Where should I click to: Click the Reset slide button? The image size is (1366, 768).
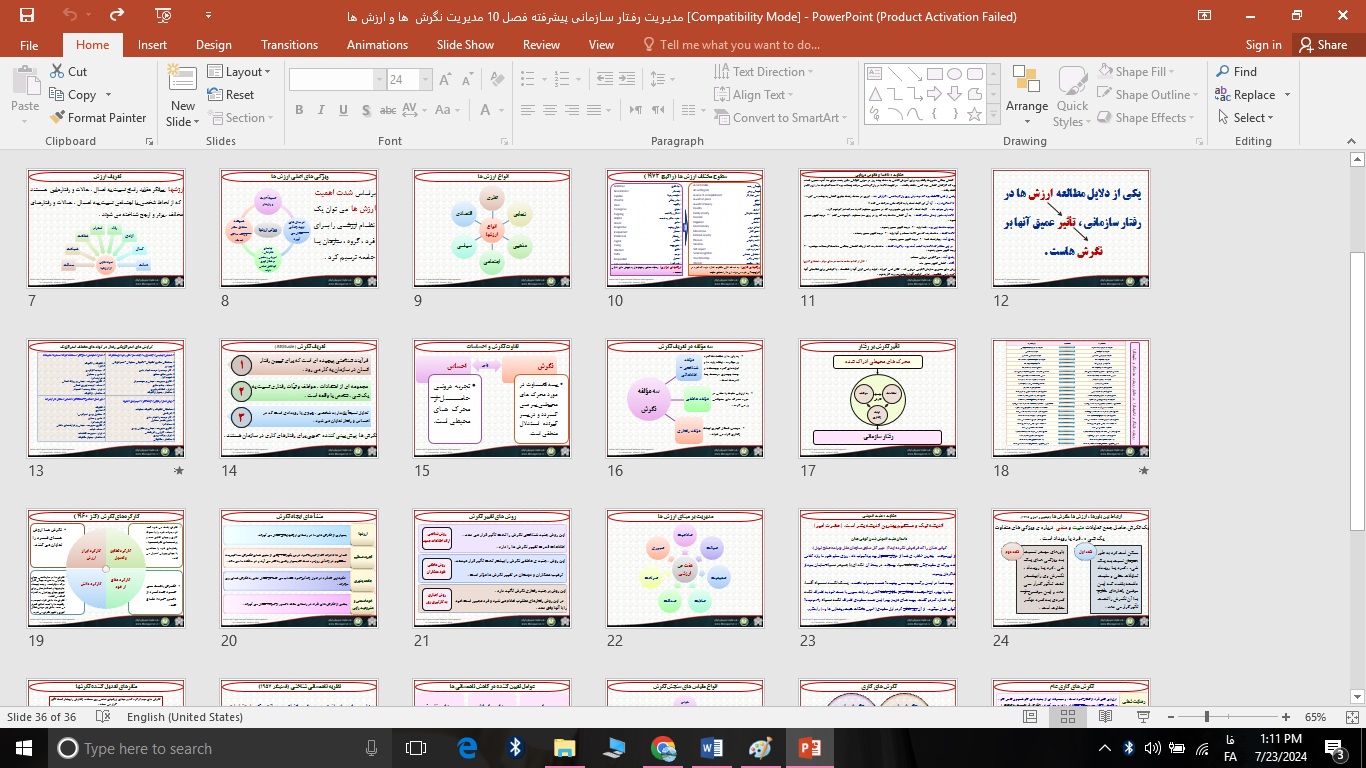(x=231, y=95)
